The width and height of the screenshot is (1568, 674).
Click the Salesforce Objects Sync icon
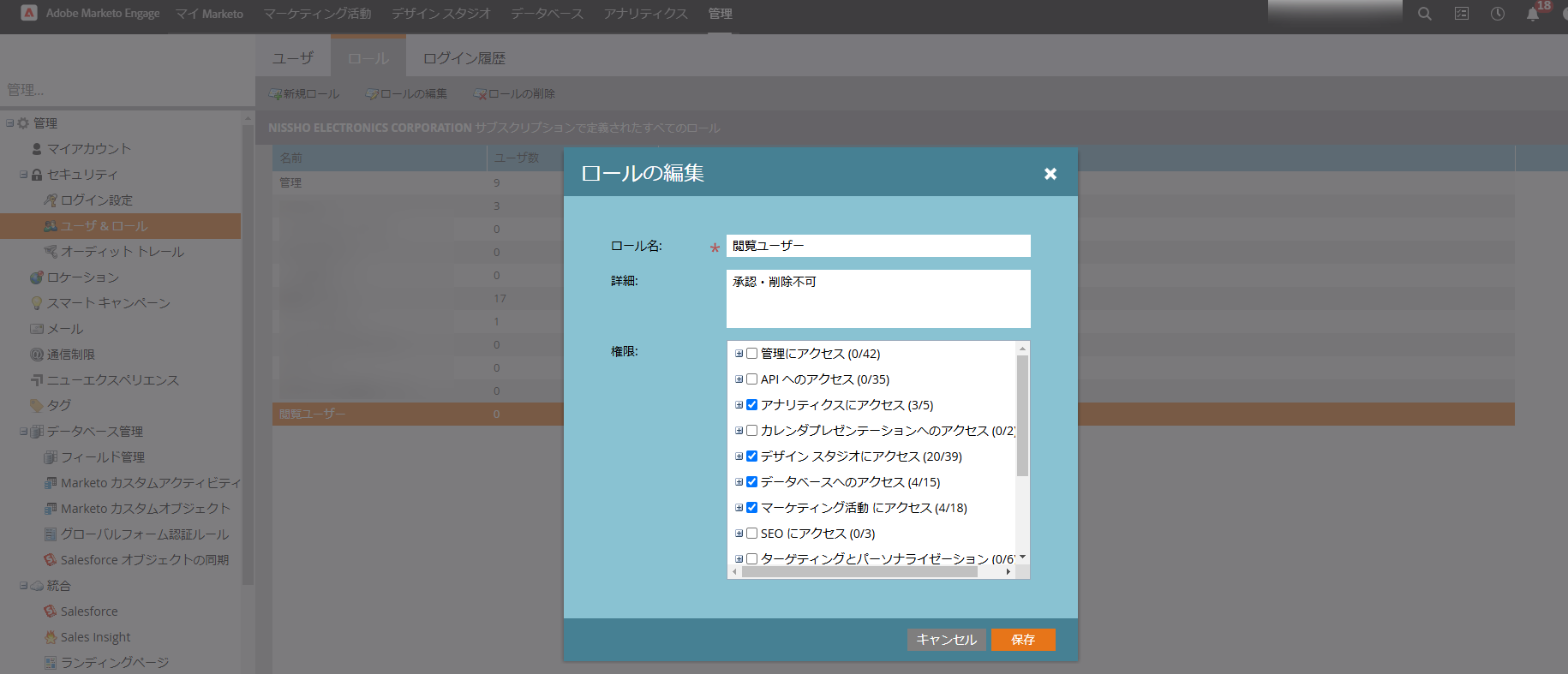(x=51, y=560)
